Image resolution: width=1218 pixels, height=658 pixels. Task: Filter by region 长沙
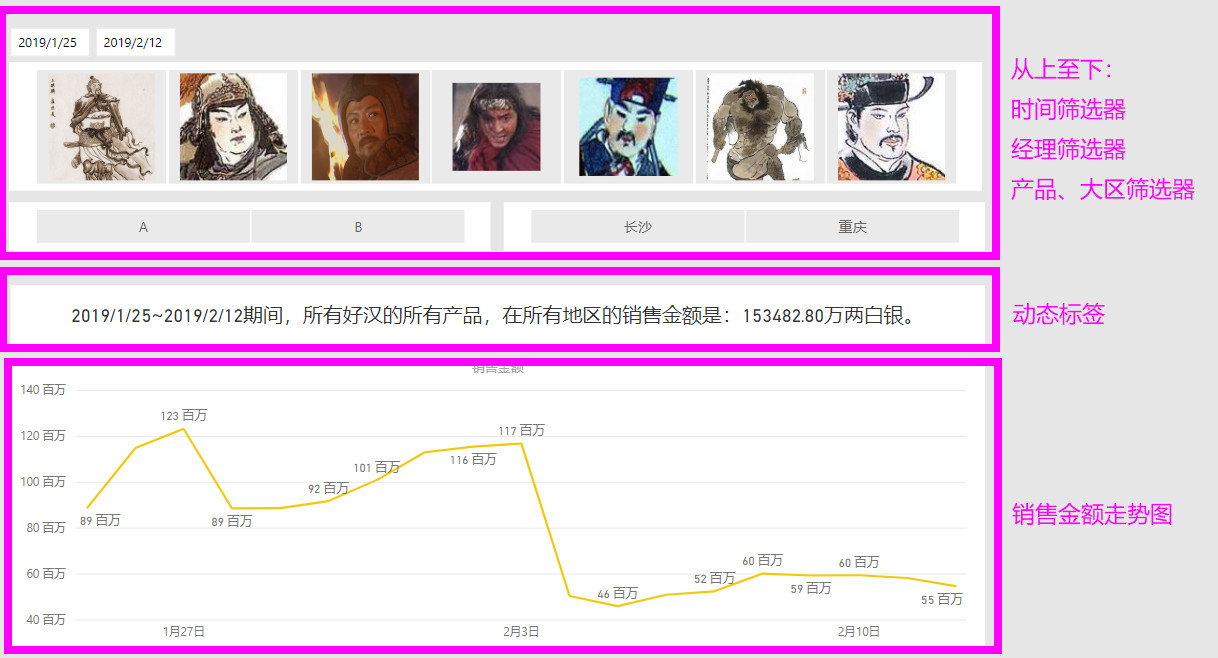click(x=638, y=227)
